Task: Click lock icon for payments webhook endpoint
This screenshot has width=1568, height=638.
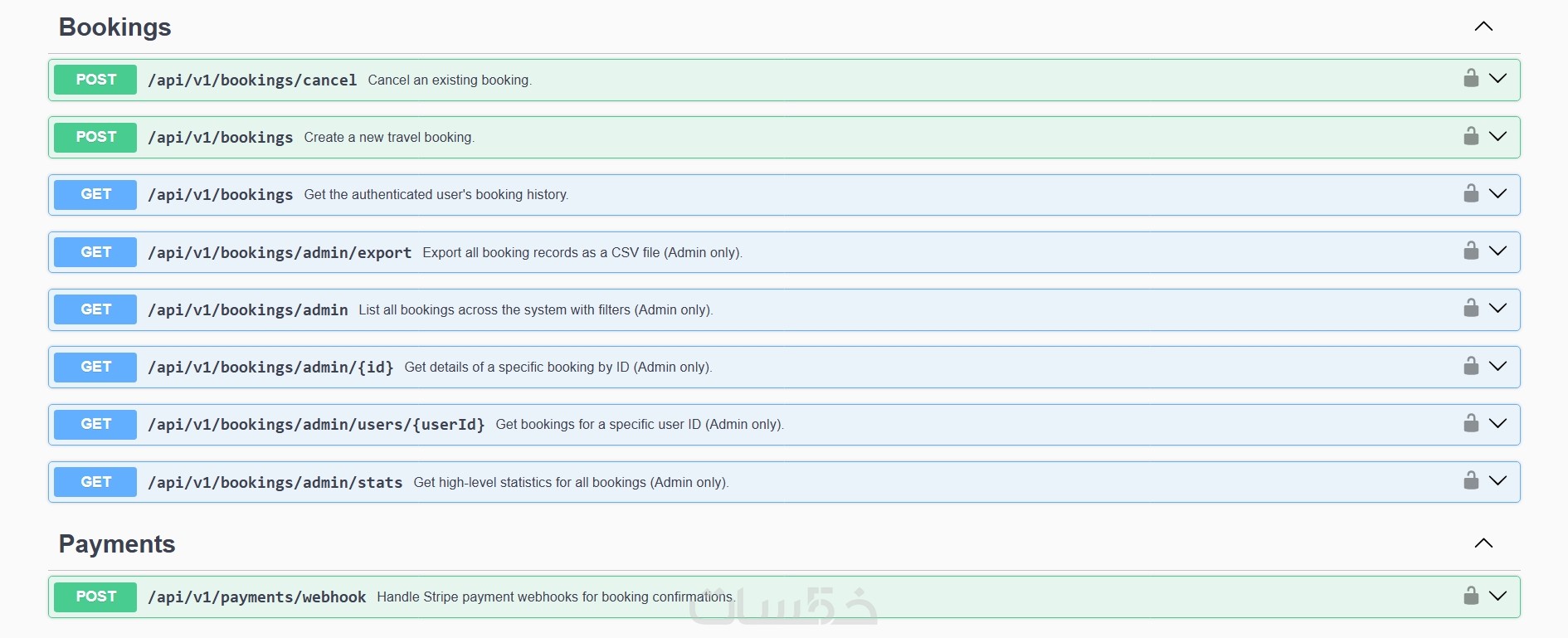Action: click(x=1471, y=597)
